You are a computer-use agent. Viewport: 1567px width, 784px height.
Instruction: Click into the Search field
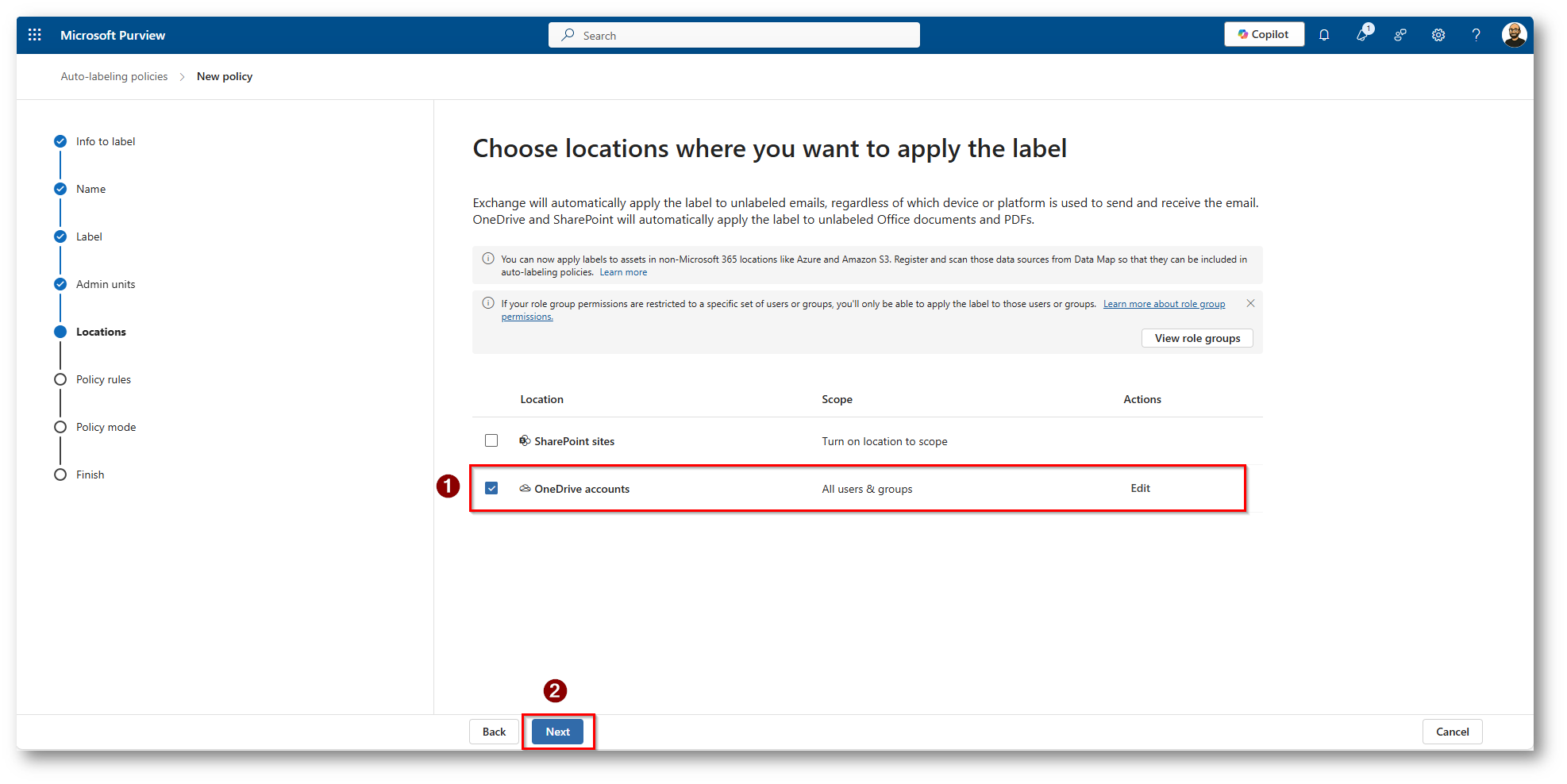(x=733, y=35)
